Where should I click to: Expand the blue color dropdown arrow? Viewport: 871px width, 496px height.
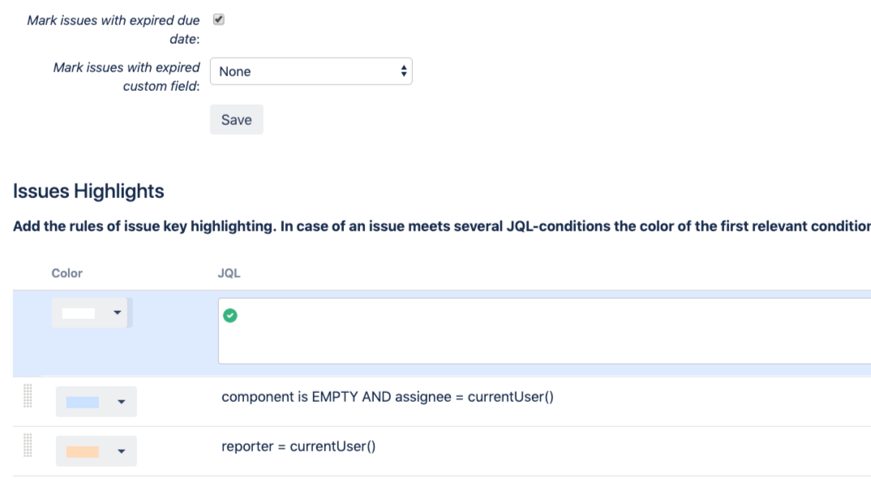click(122, 402)
